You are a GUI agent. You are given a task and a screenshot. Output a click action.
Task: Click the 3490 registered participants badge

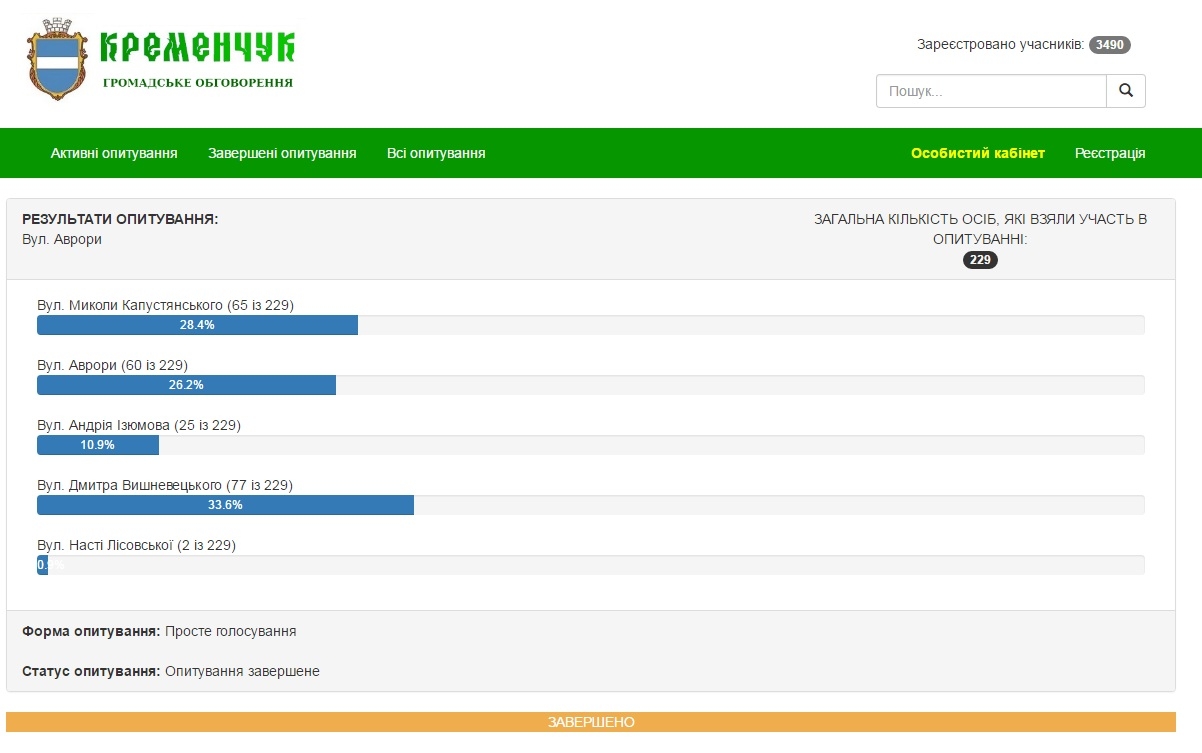[1109, 45]
